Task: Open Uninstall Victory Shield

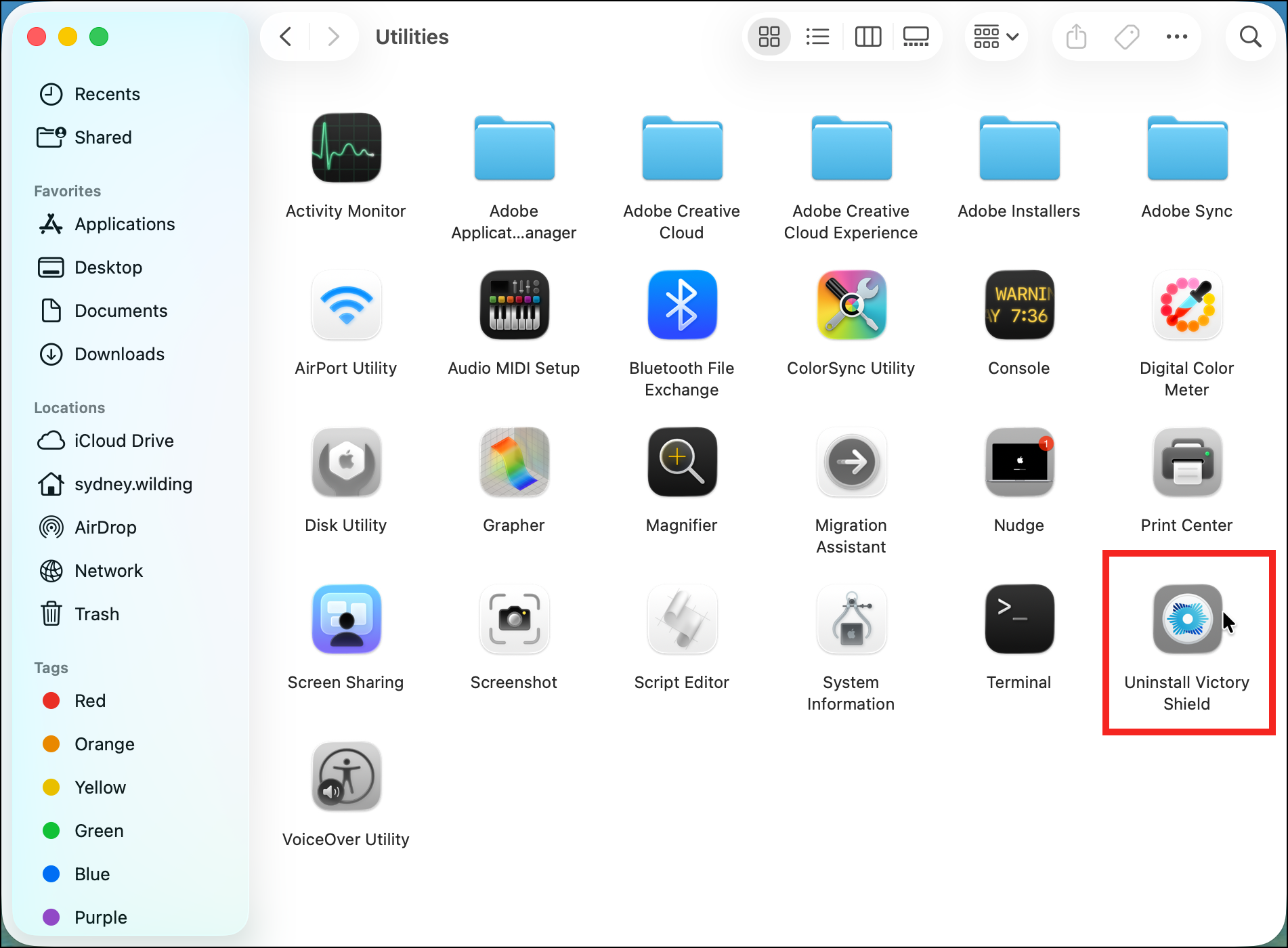Action: (1186, 618)
